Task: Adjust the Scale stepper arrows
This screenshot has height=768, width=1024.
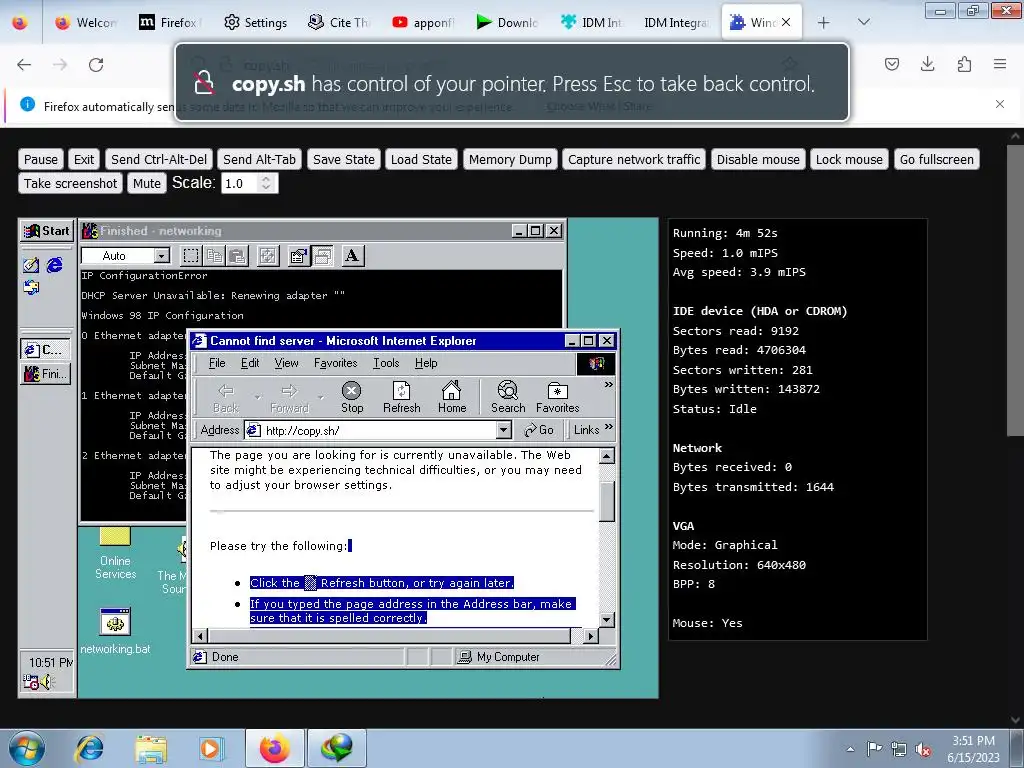Action: [266, 184]
